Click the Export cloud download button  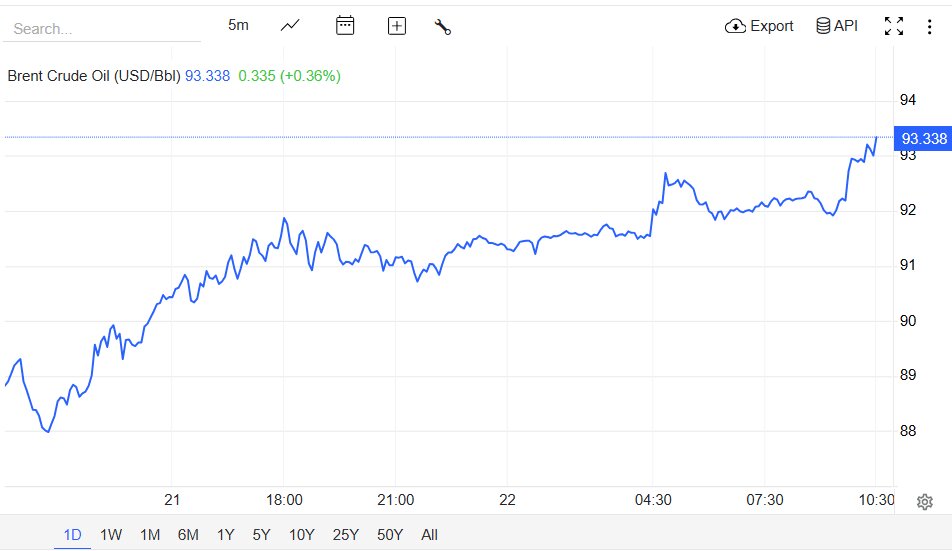pyautogui.click(x=759, y=26)
